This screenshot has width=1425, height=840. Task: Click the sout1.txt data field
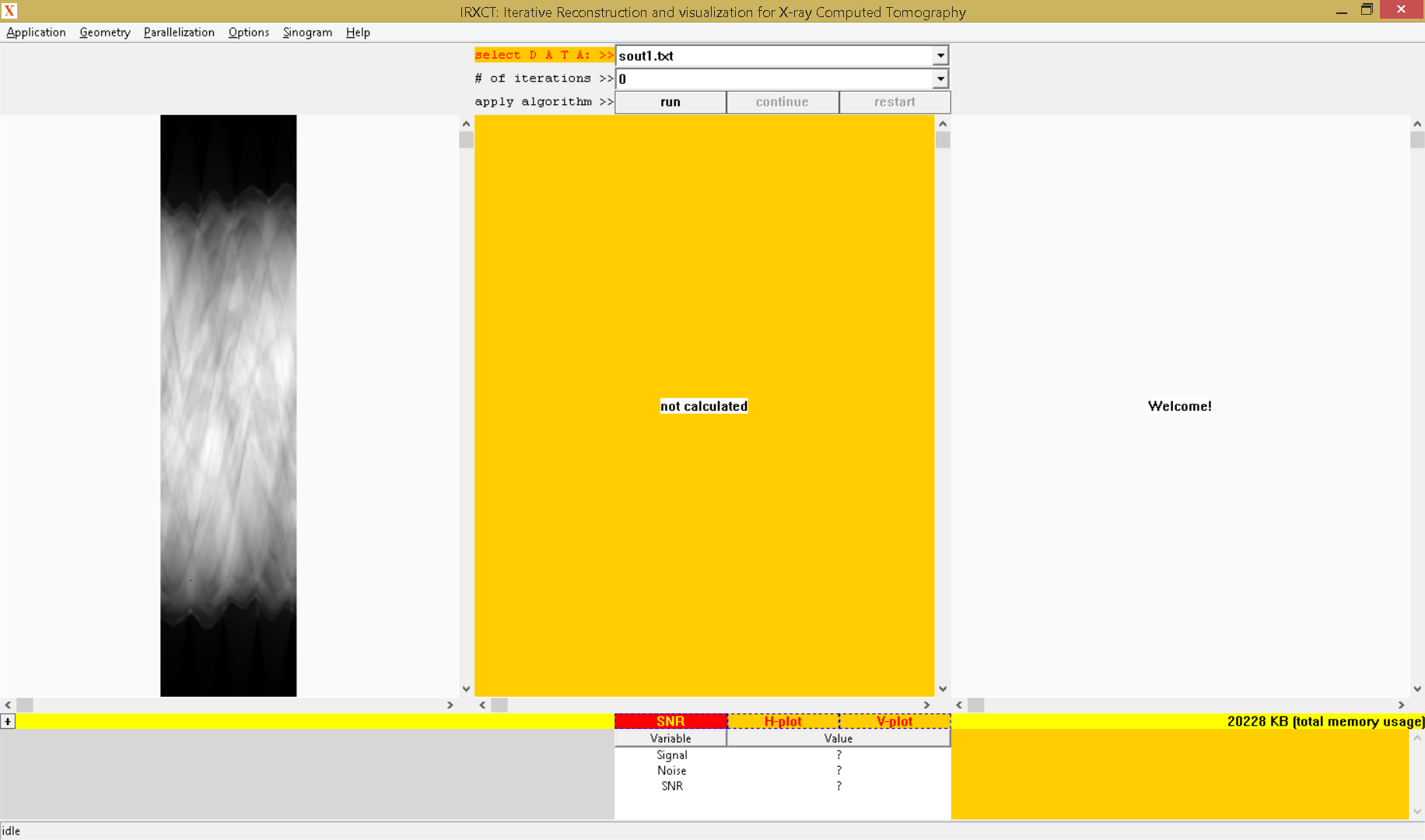[774, 55]
